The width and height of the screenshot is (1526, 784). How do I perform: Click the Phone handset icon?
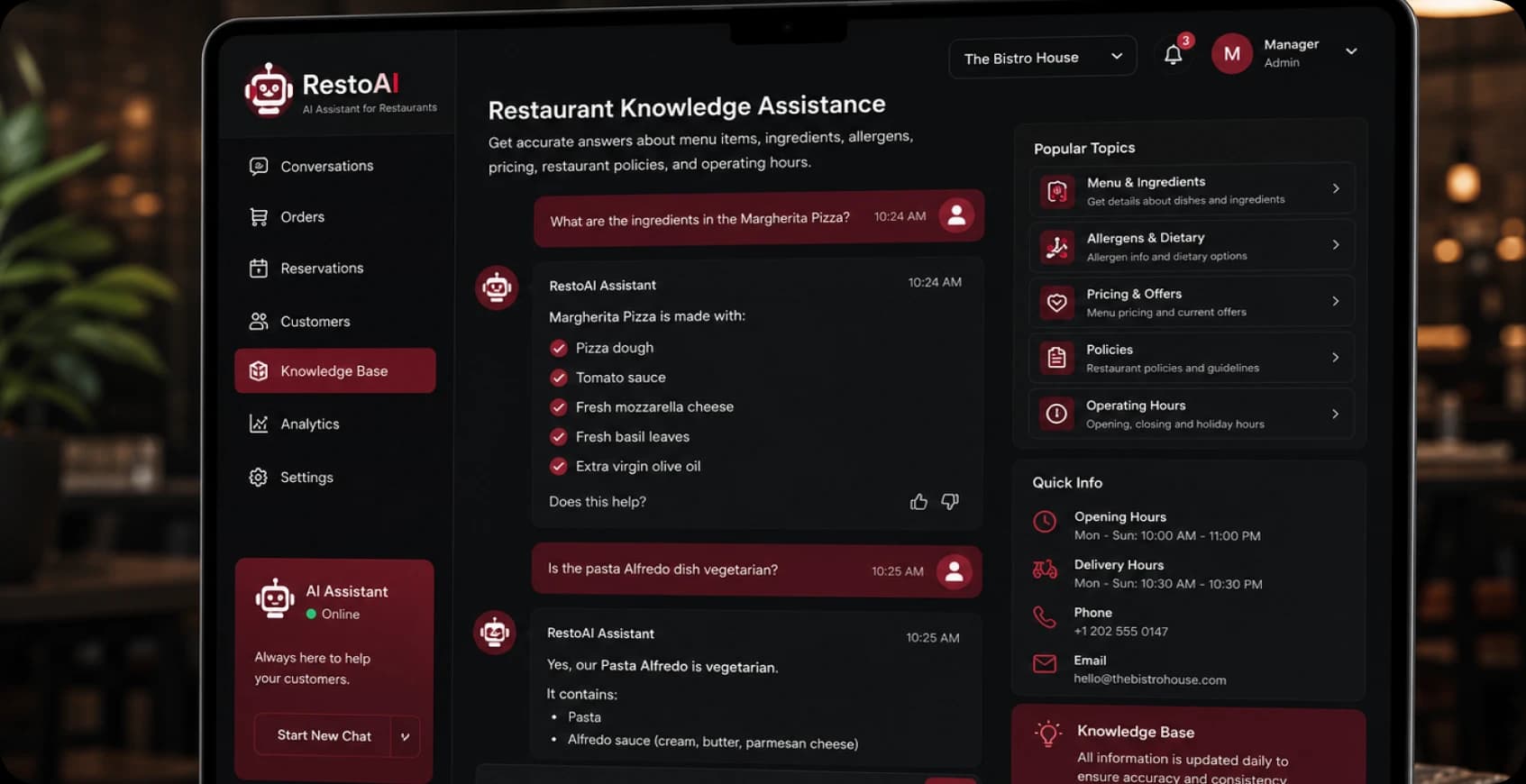coord(1044,617)
